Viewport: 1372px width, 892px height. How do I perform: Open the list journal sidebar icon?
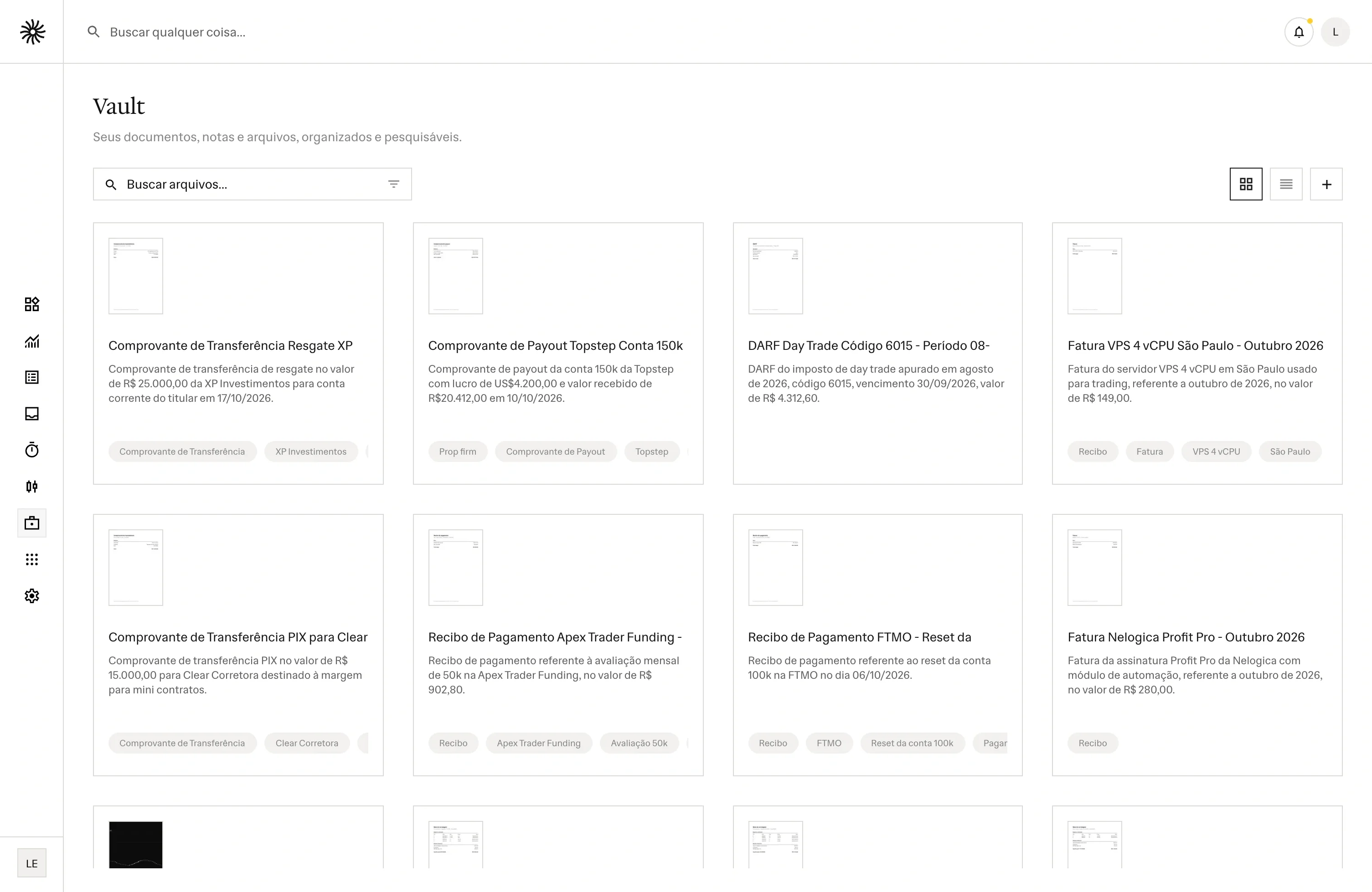(32, 377)
